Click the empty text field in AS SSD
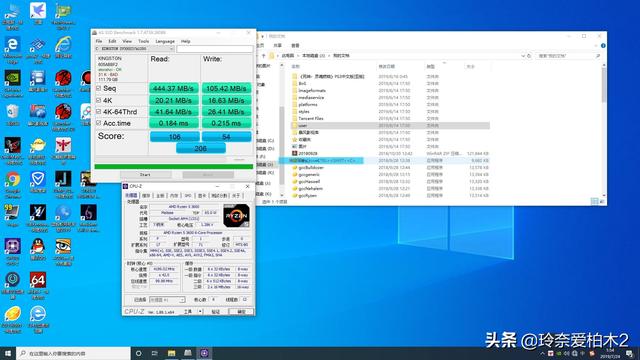 click(x=215, y=49)
